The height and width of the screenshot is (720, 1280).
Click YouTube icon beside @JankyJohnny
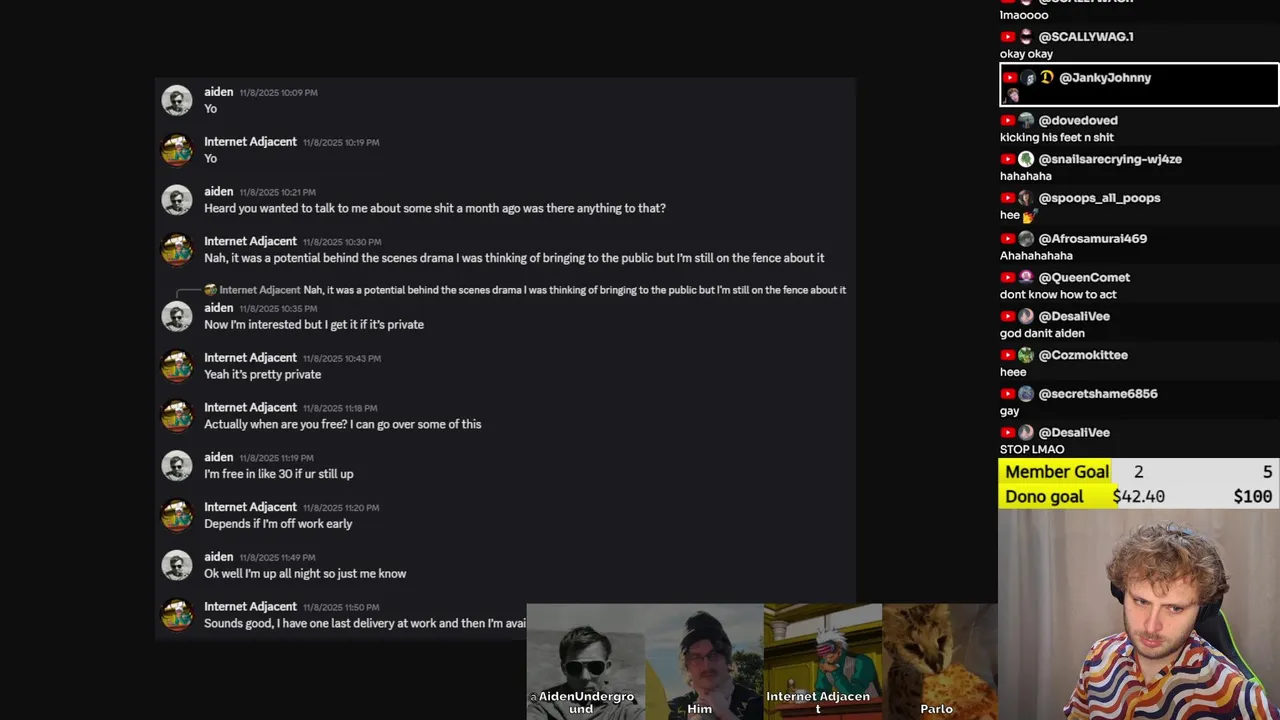pos(1009,78)
